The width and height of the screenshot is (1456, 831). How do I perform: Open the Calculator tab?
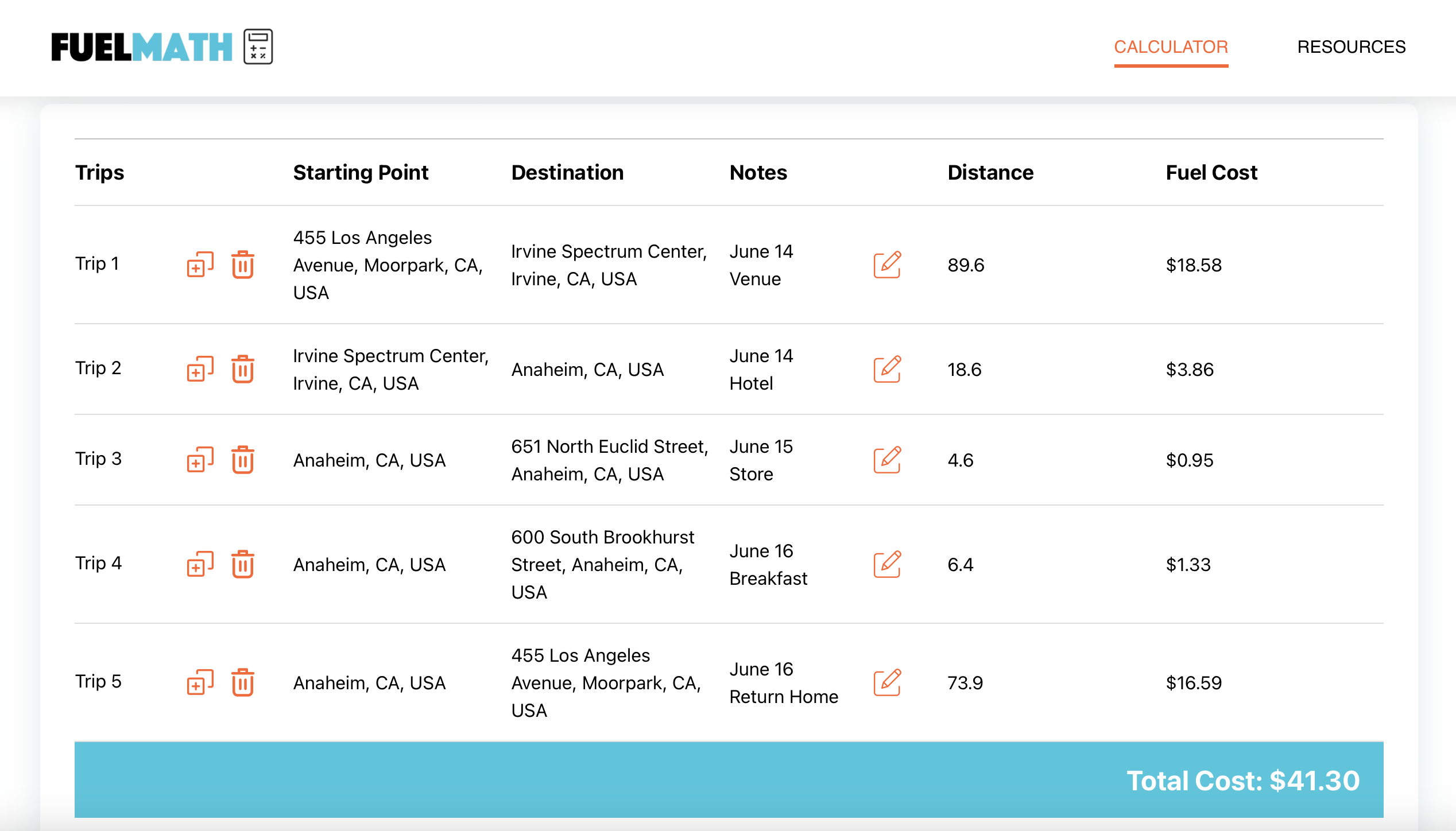[1171, 47]
